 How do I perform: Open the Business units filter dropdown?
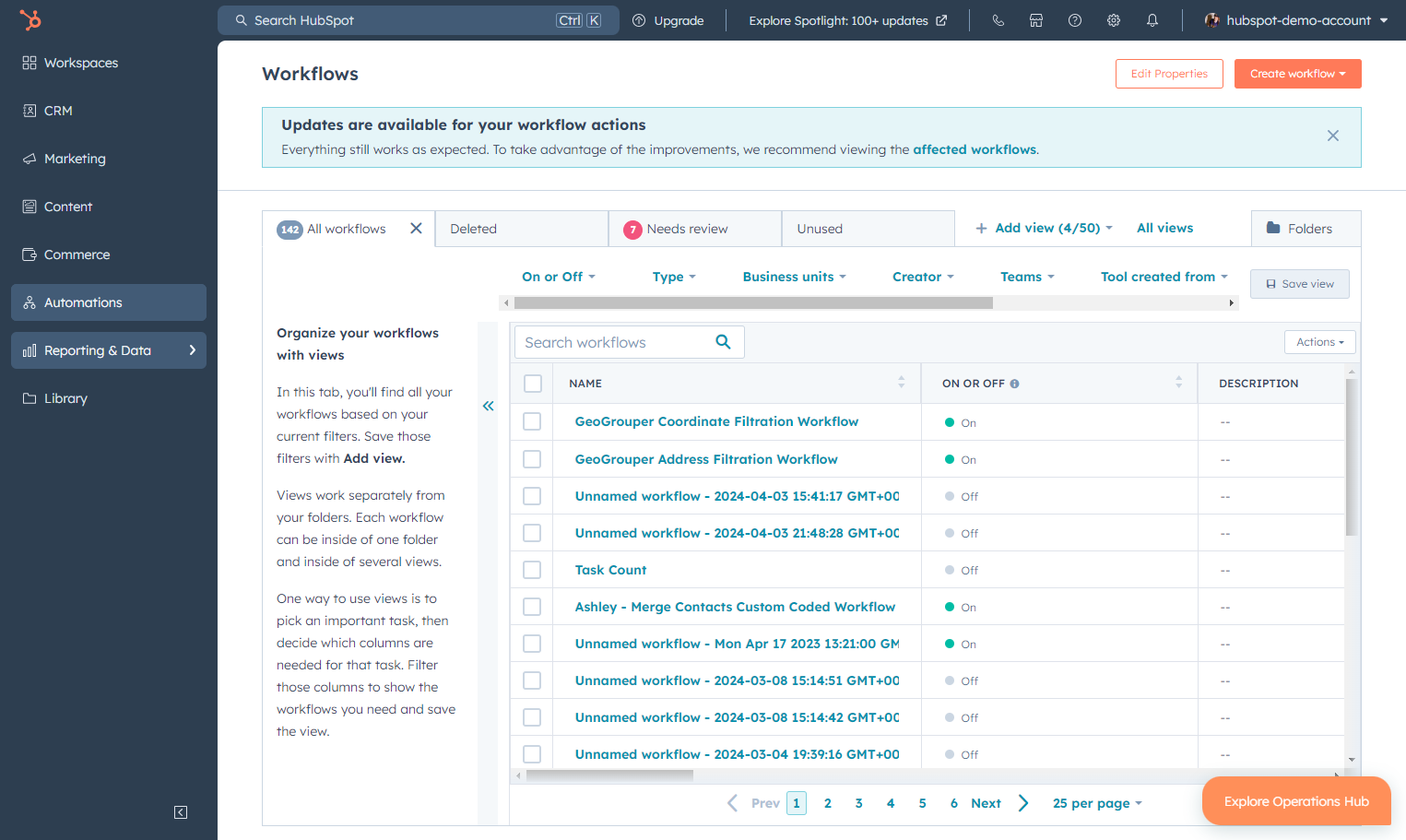click(x=795, y=277)
